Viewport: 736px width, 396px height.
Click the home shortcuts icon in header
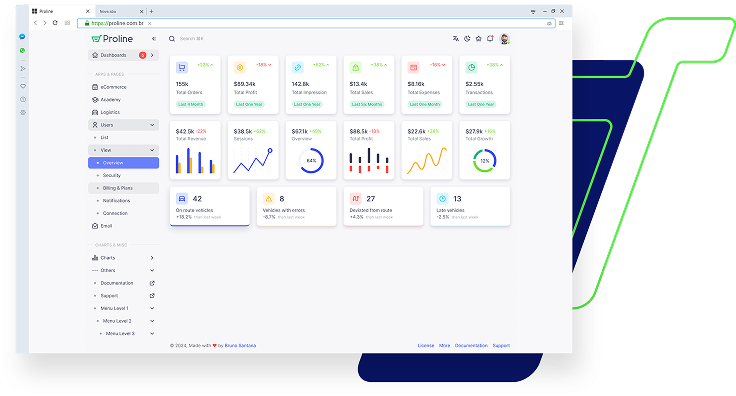(x=478, y=39)
